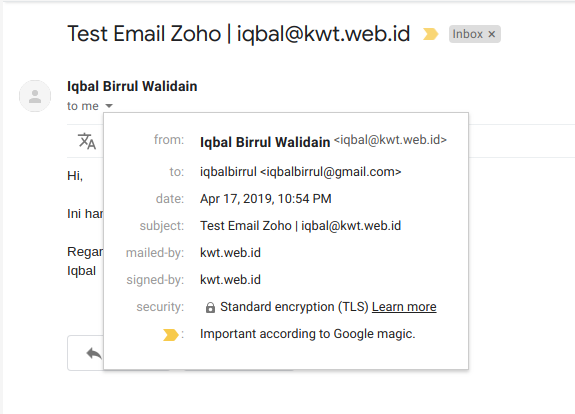Click the bold sender name in from row
Viewport: 575px width, 414px height.
coord(265,142)
